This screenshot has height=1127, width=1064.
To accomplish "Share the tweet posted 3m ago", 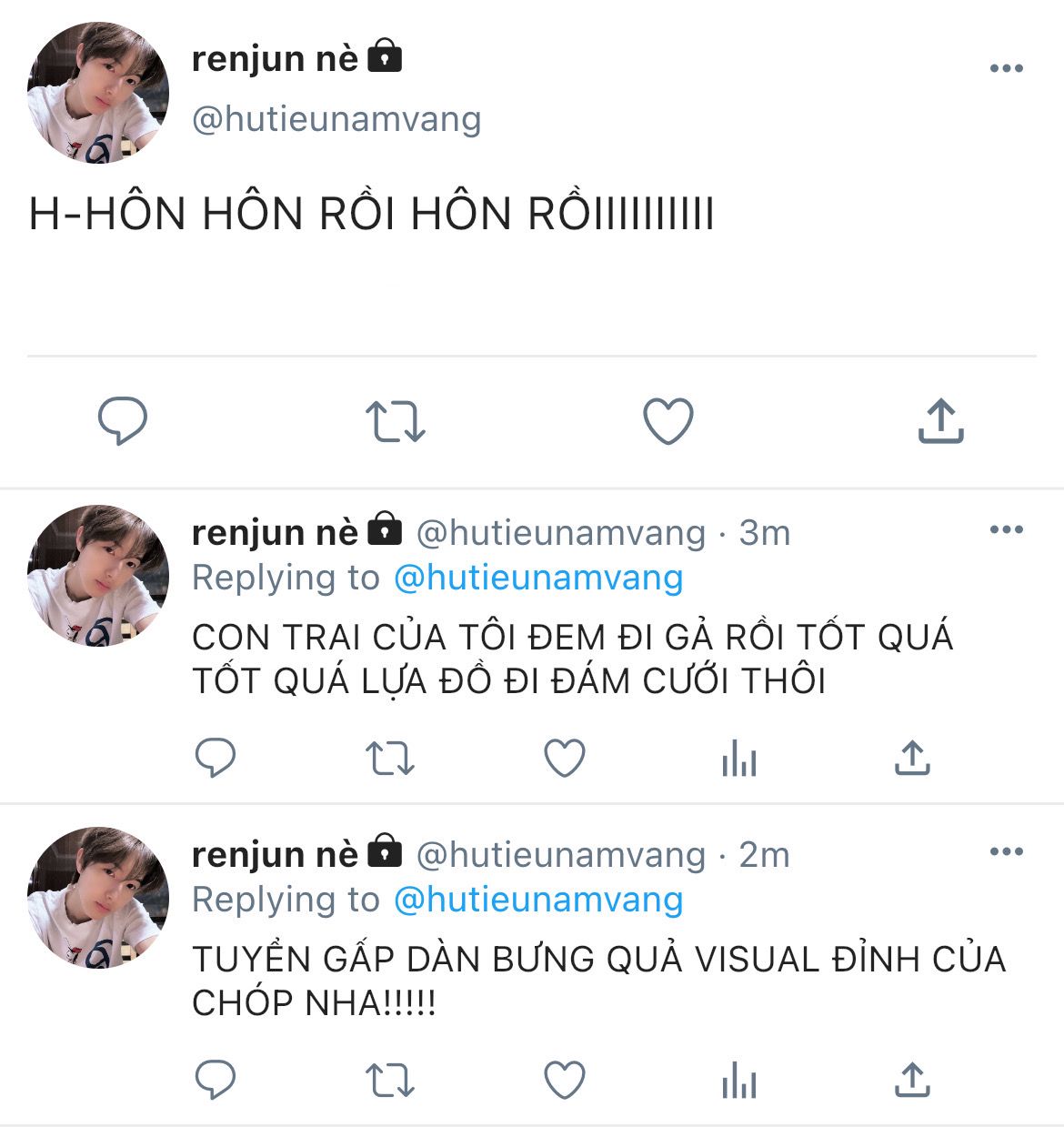I will click(912, 758).
